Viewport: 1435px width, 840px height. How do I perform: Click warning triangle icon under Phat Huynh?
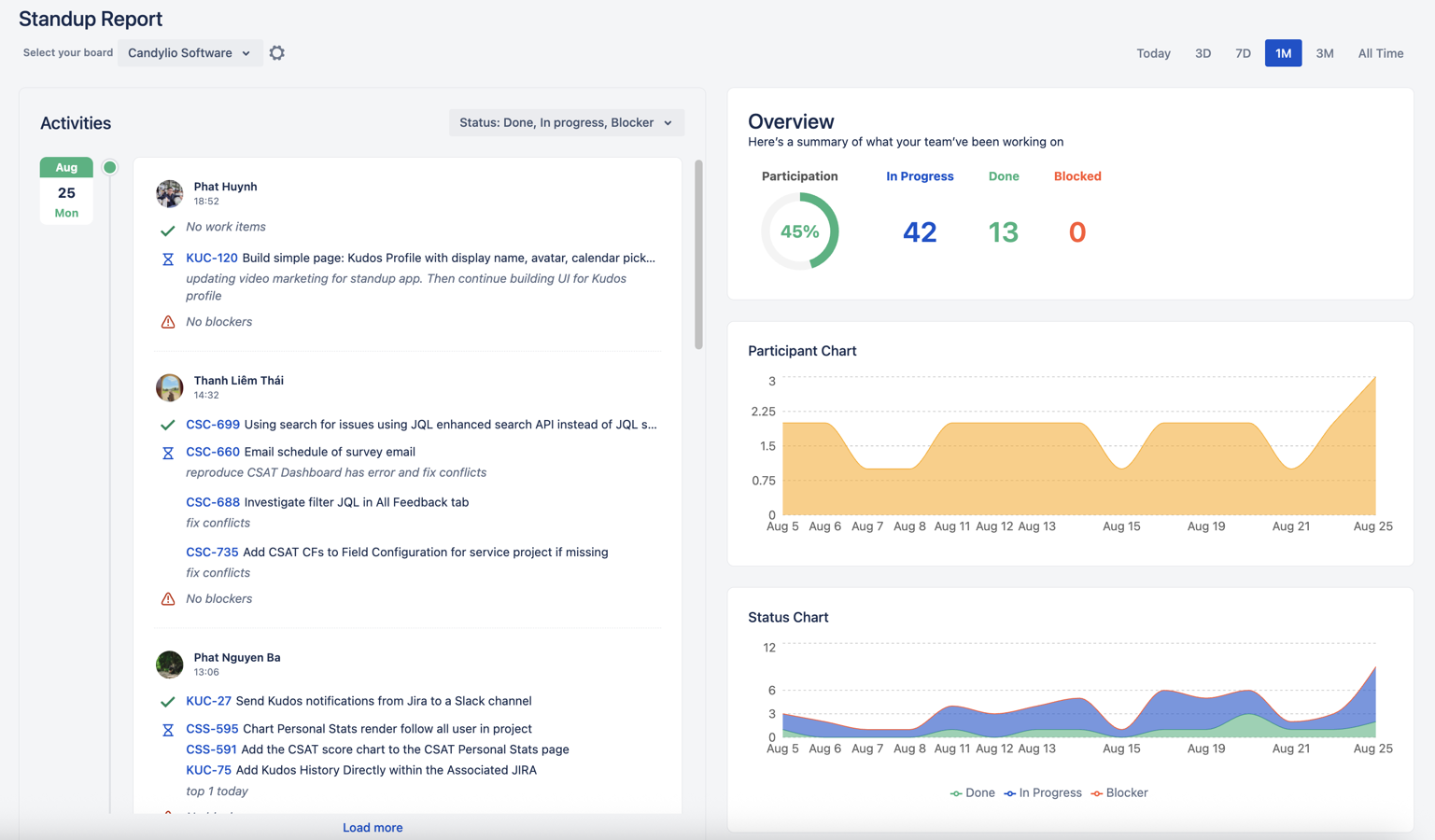tap(168, 322)
